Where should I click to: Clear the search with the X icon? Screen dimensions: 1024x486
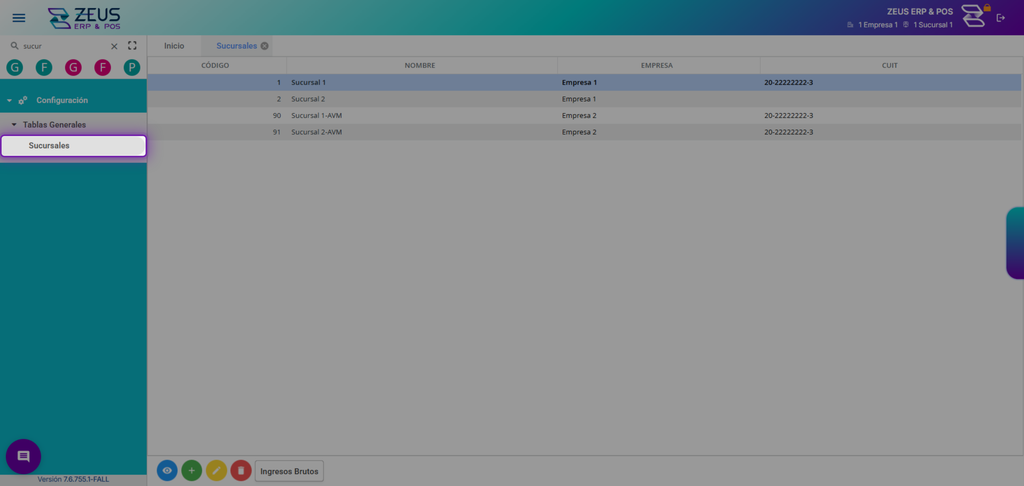[114, 46]
